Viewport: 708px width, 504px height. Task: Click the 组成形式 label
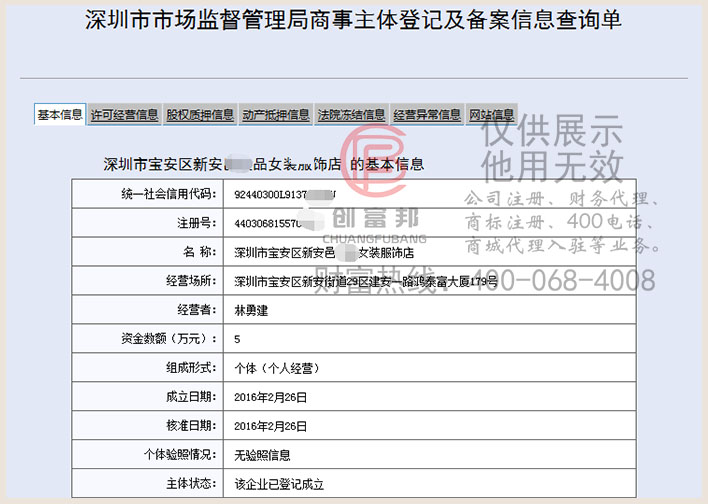191,368
